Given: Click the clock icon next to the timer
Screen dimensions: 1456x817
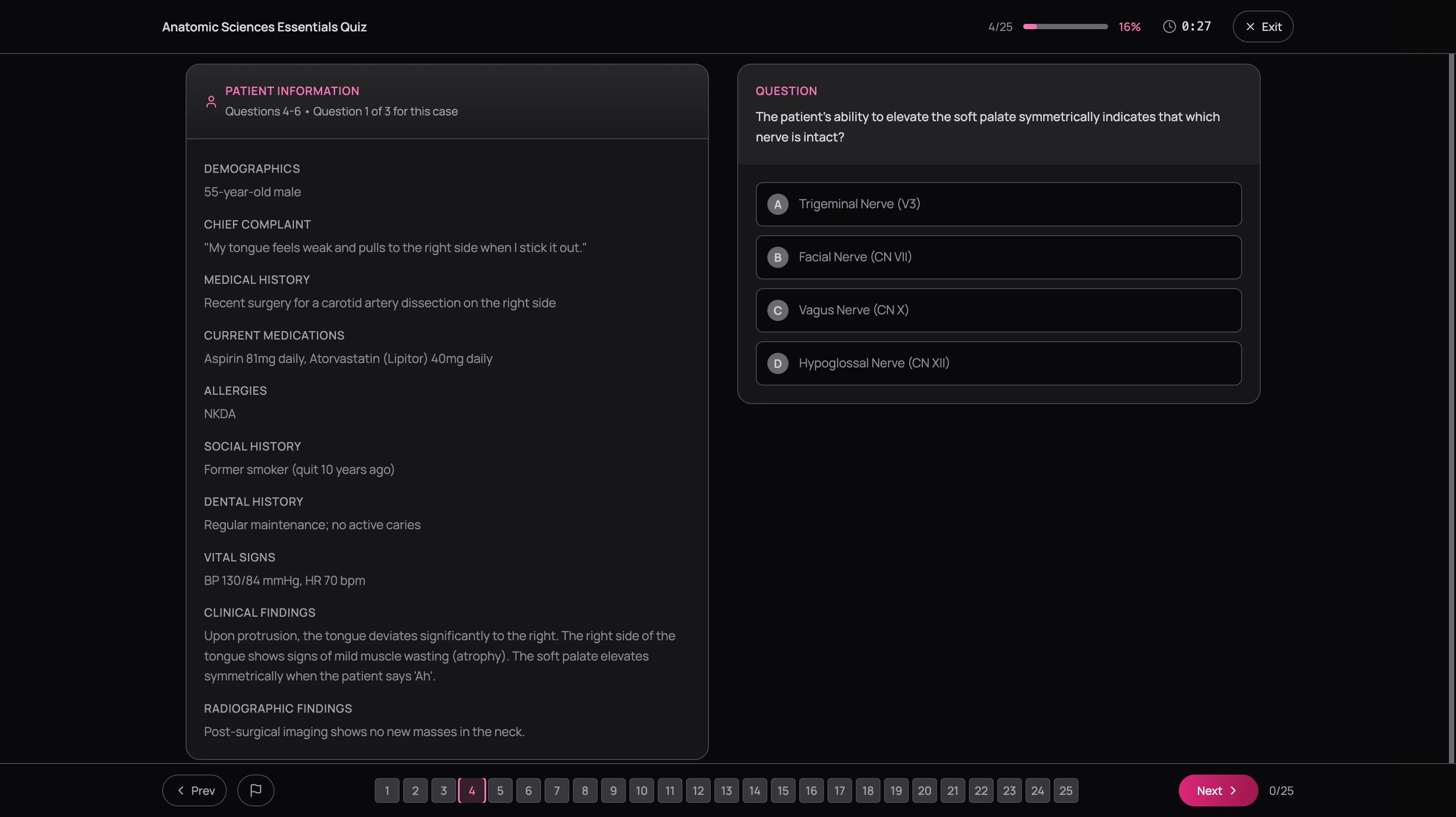Looking at the screenshot, I should (x=1170, y=26).
